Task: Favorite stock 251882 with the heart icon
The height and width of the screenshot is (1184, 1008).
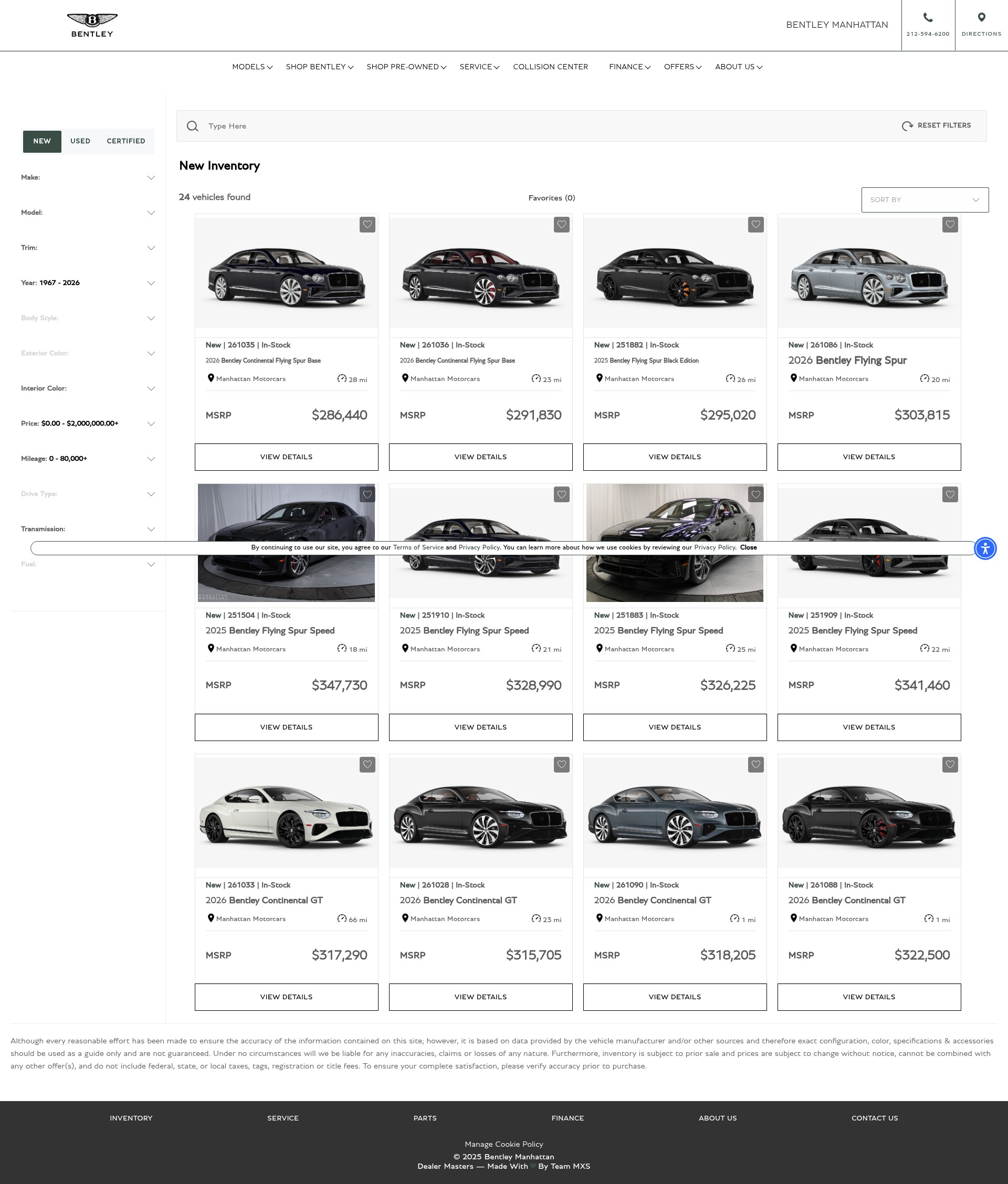Action: (756, 225)
